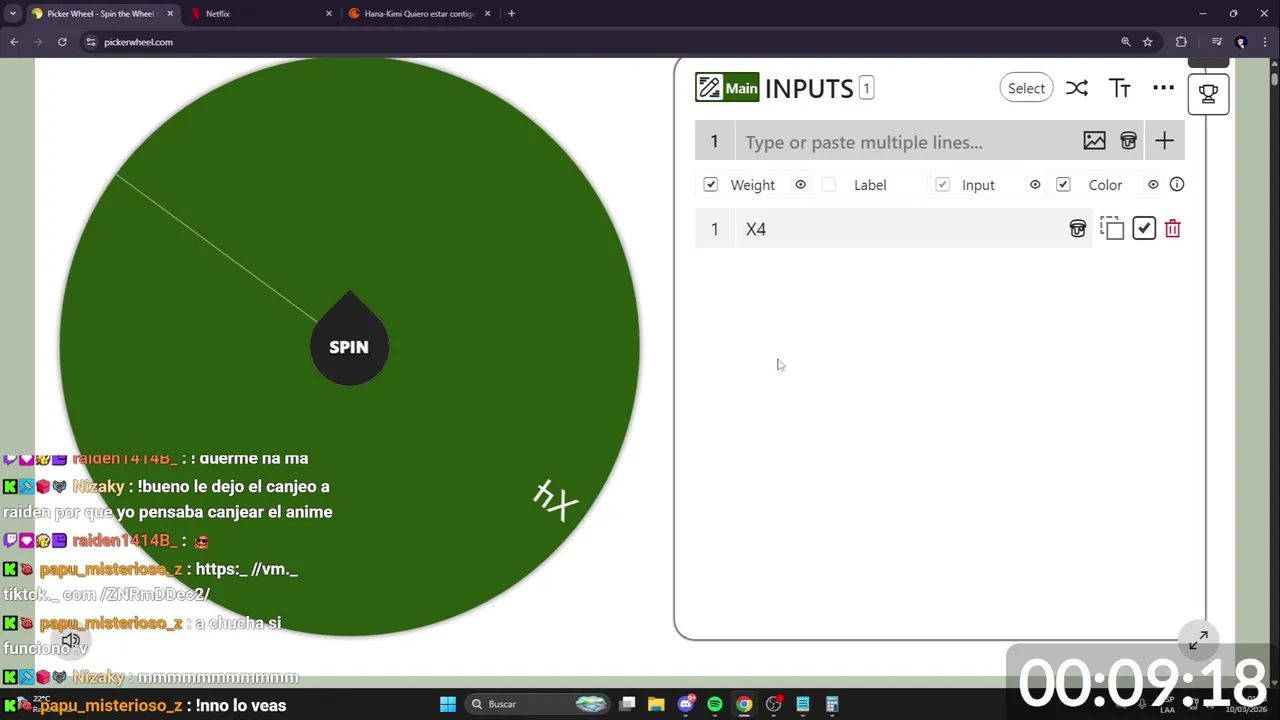Open a new browser tab
The height and width of the screenshot is (720, 1280).
[x=511, y=14]
